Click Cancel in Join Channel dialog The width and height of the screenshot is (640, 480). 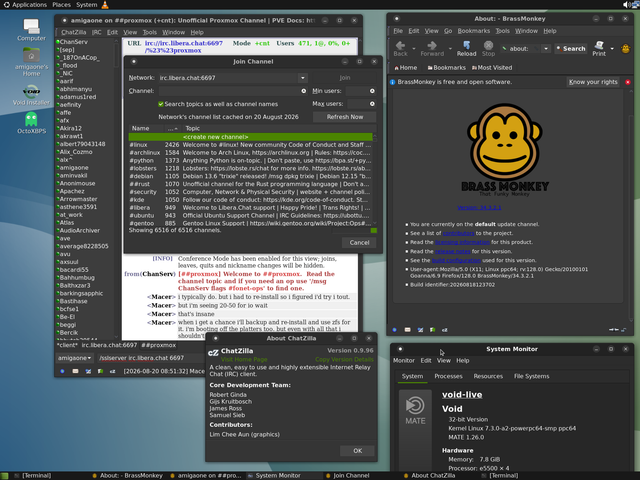(x=359, y=242)
